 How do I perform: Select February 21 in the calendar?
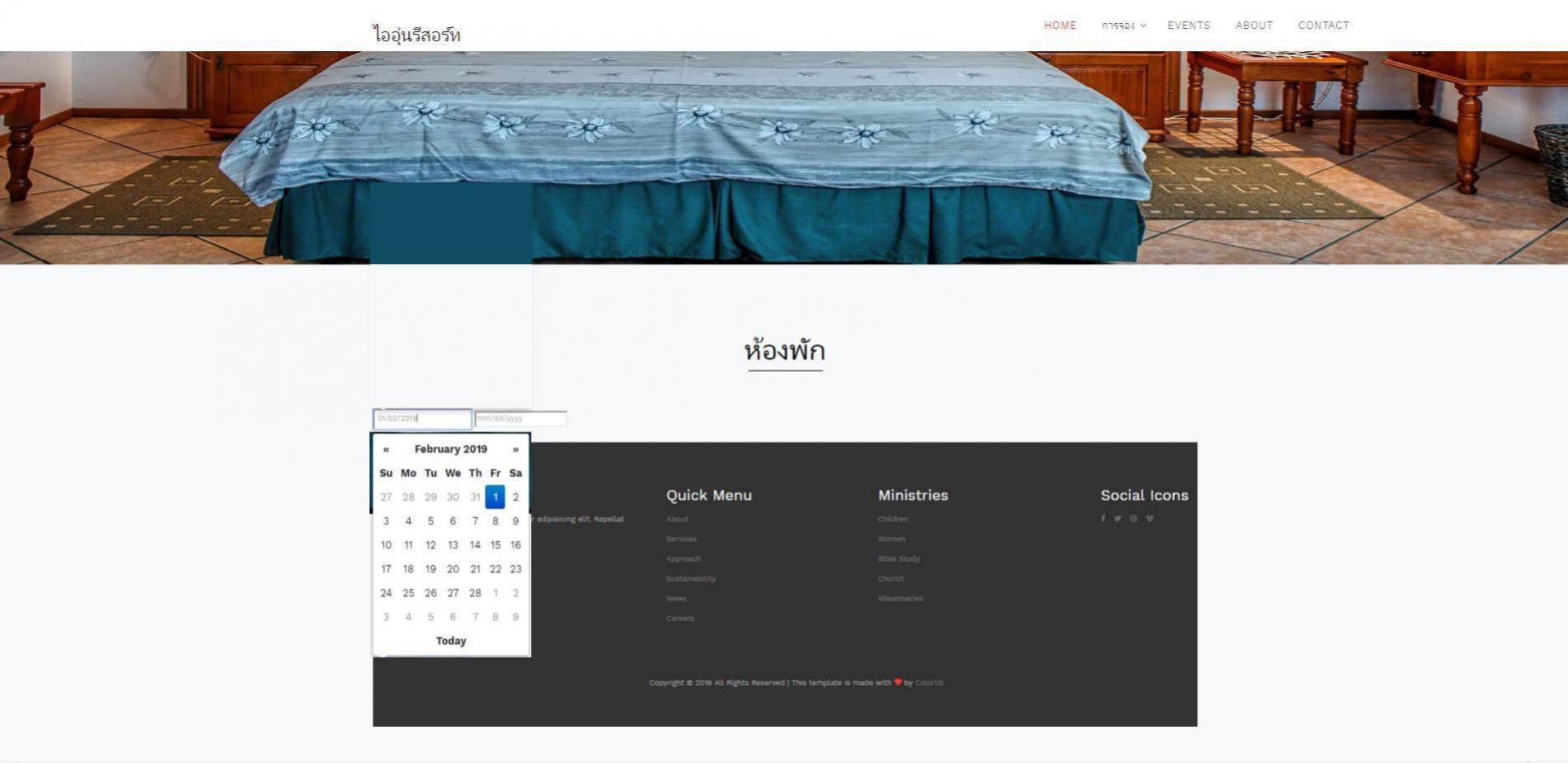[475, 569]
